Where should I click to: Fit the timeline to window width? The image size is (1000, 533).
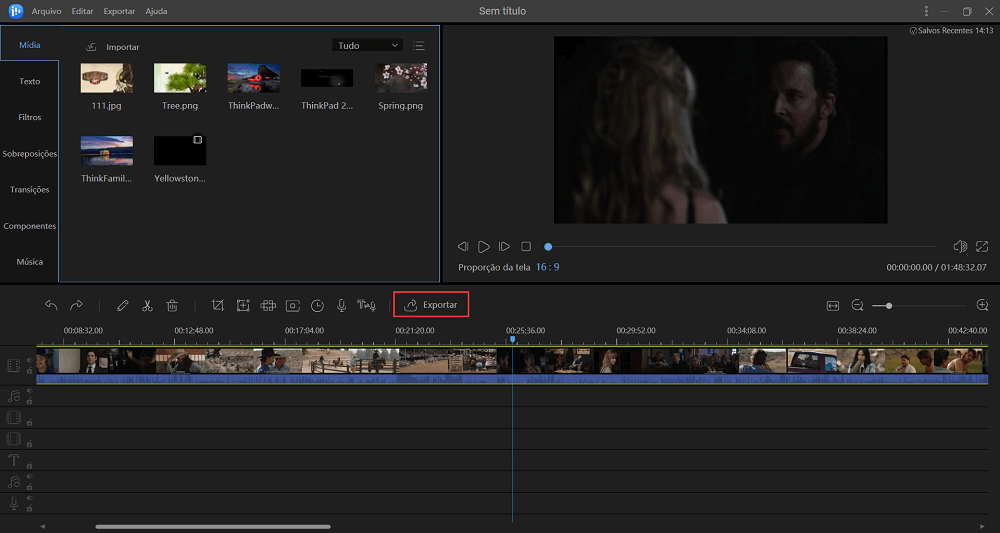pyautogui.click(x=833, y=305)
